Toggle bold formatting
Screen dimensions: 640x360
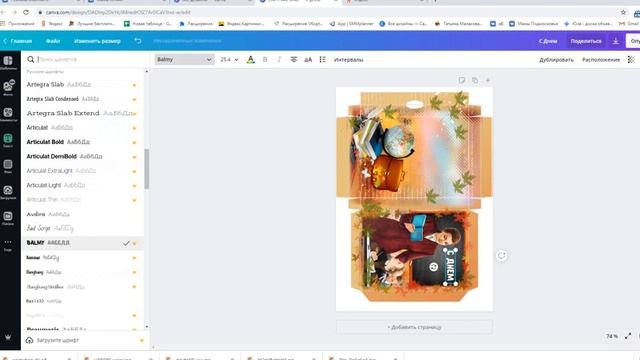pos(265,60)
